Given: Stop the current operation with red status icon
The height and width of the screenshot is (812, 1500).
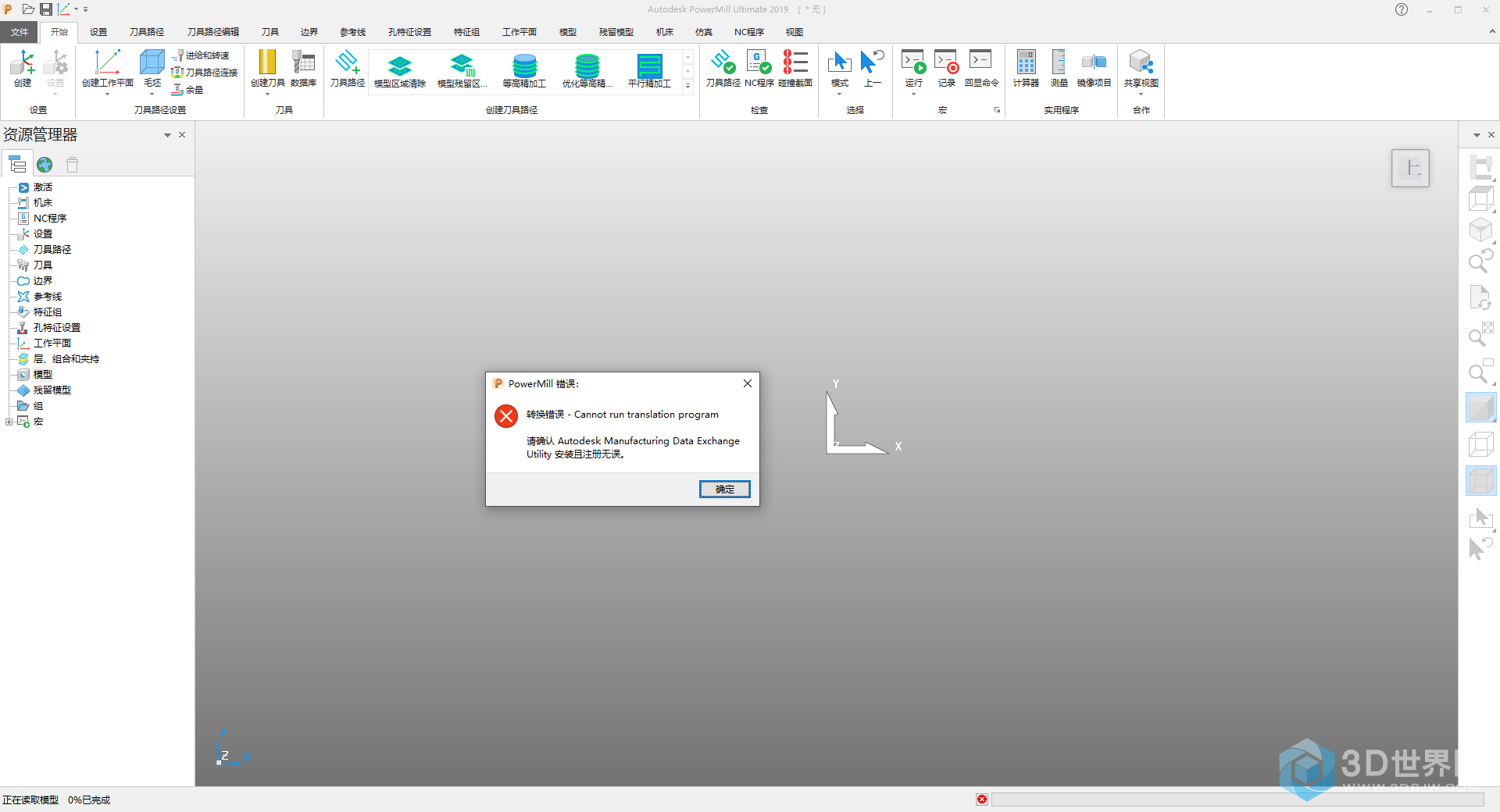Looking at the screenshot, I should coord(982,800).
